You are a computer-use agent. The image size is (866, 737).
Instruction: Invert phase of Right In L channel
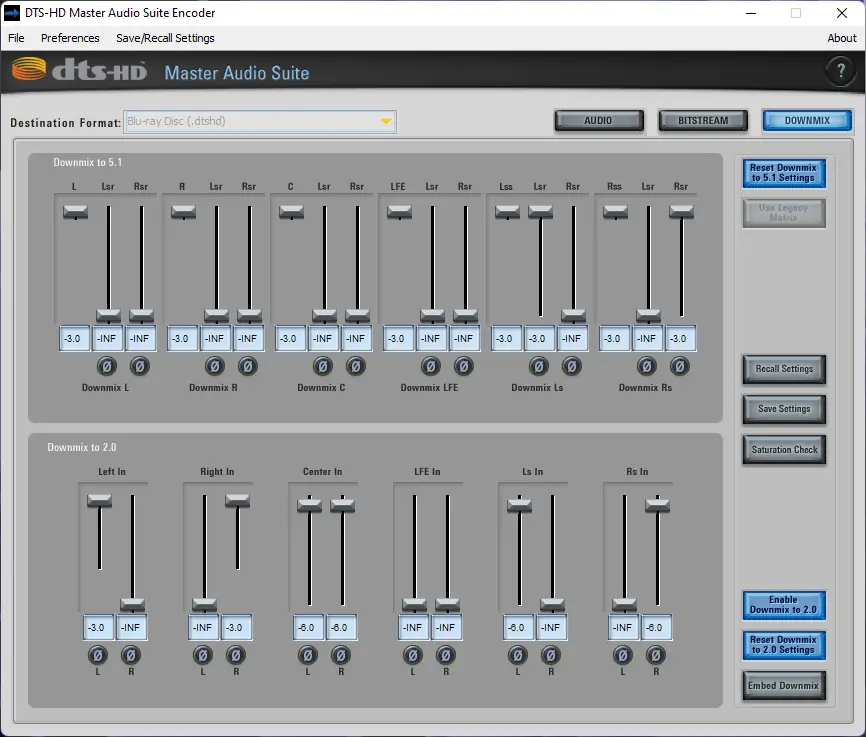(x=203, y=655)
